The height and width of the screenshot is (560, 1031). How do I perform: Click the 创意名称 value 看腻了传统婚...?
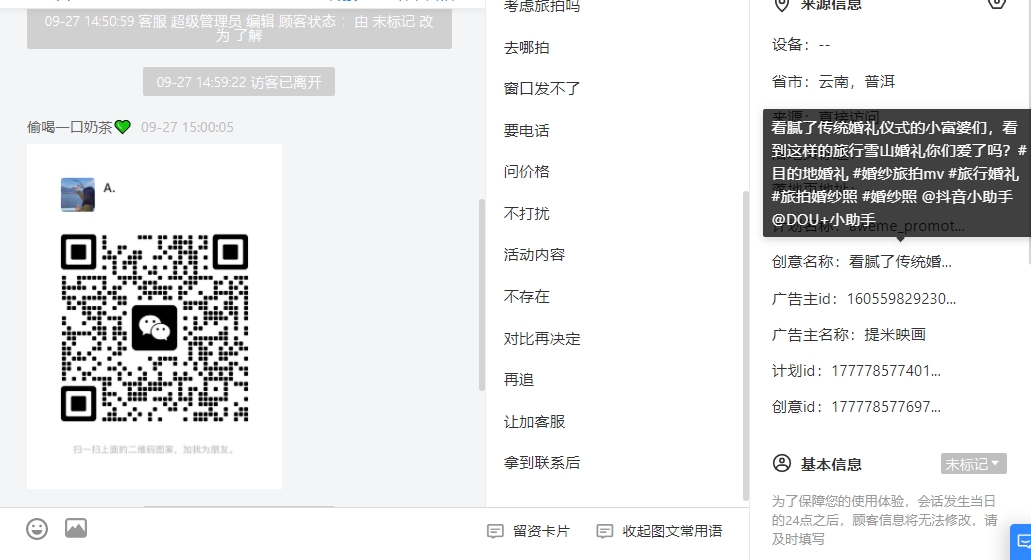click(x=899, y=262)
